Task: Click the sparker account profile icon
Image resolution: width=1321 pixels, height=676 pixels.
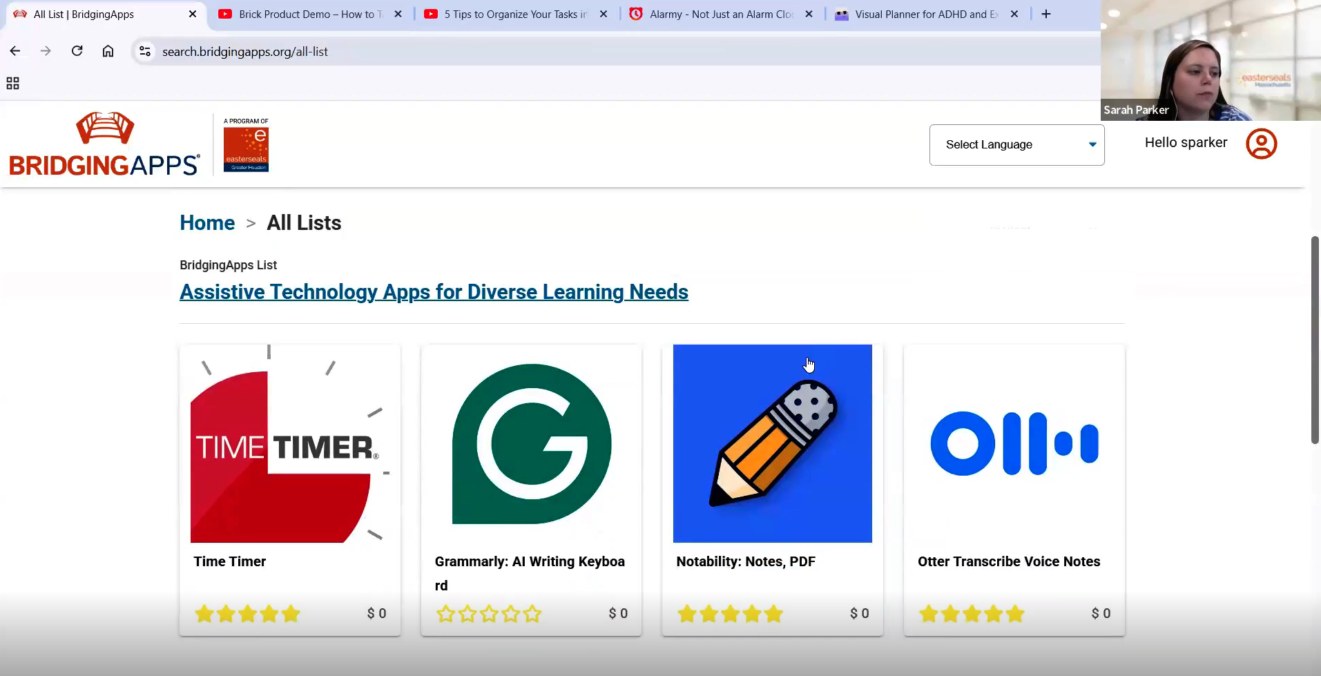Action: click(x=1261, y=143)
